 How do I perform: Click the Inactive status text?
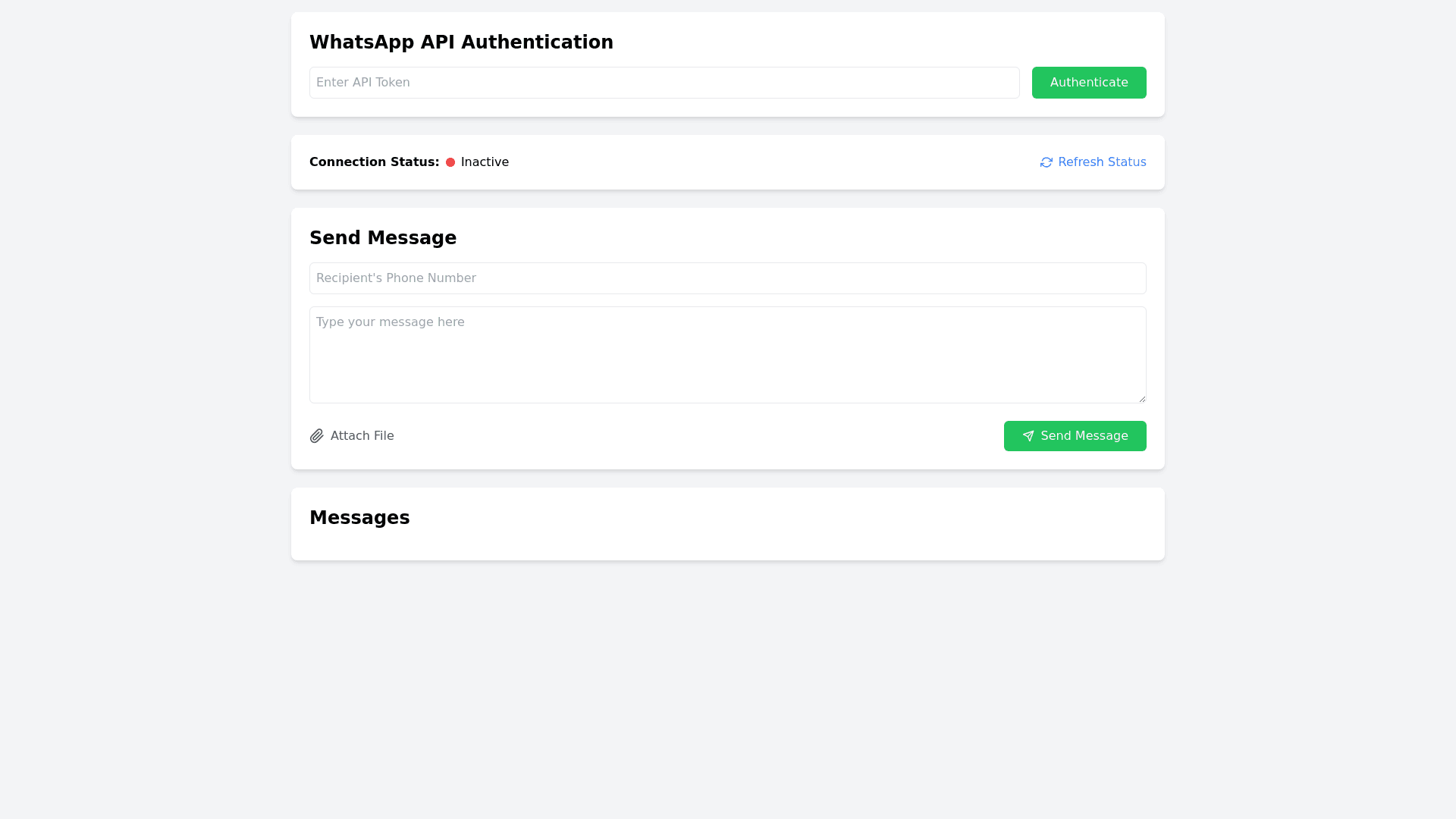point(485,162)
